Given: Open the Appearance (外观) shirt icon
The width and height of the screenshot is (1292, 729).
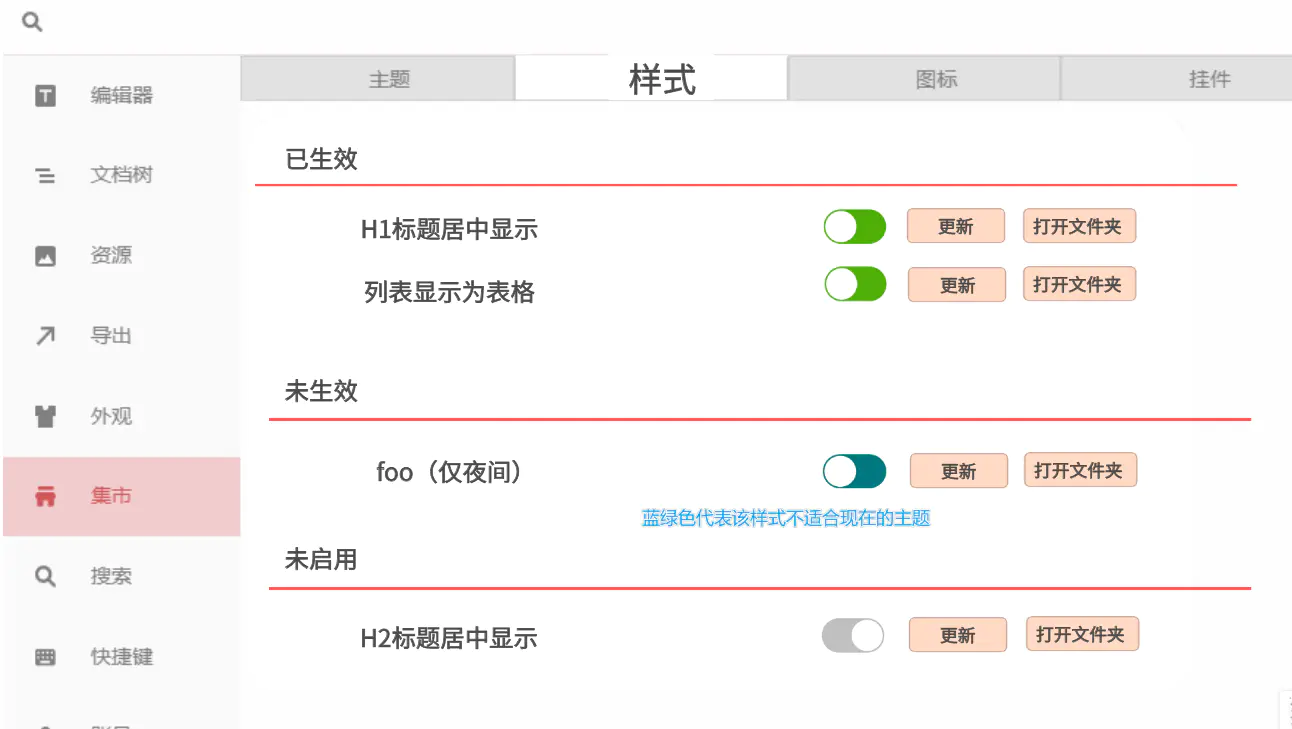Looking at the screenshot, I should tap(45, 417).
